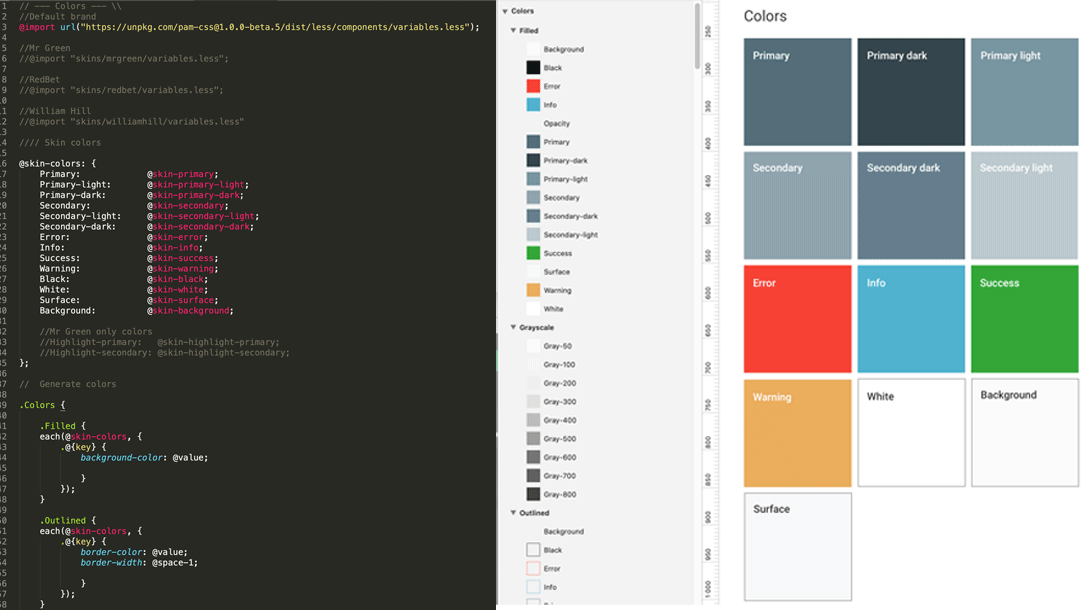This screenshot has width=1084, height=610.
Task: Click the White color tile
Action: point(911,433)
